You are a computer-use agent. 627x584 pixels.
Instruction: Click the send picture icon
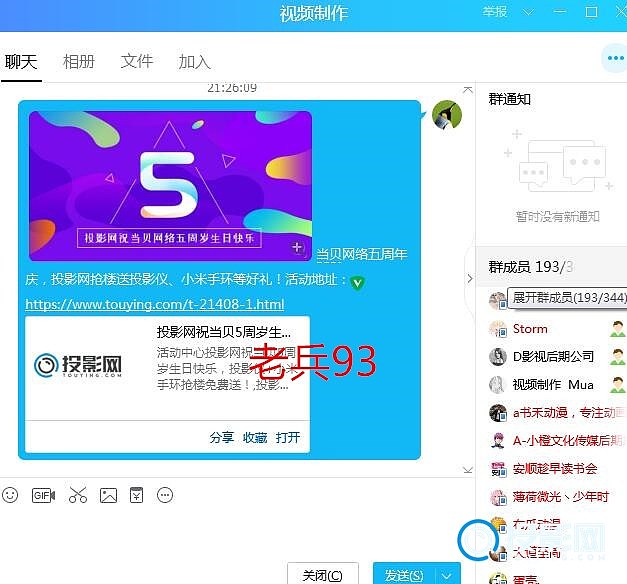pos(108,495)
